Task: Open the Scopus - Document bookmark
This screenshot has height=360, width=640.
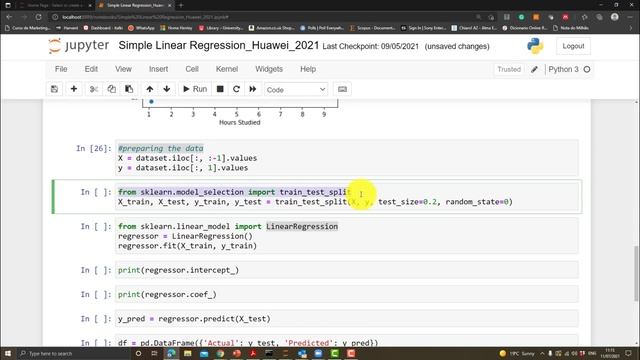Action: [372, 28]
